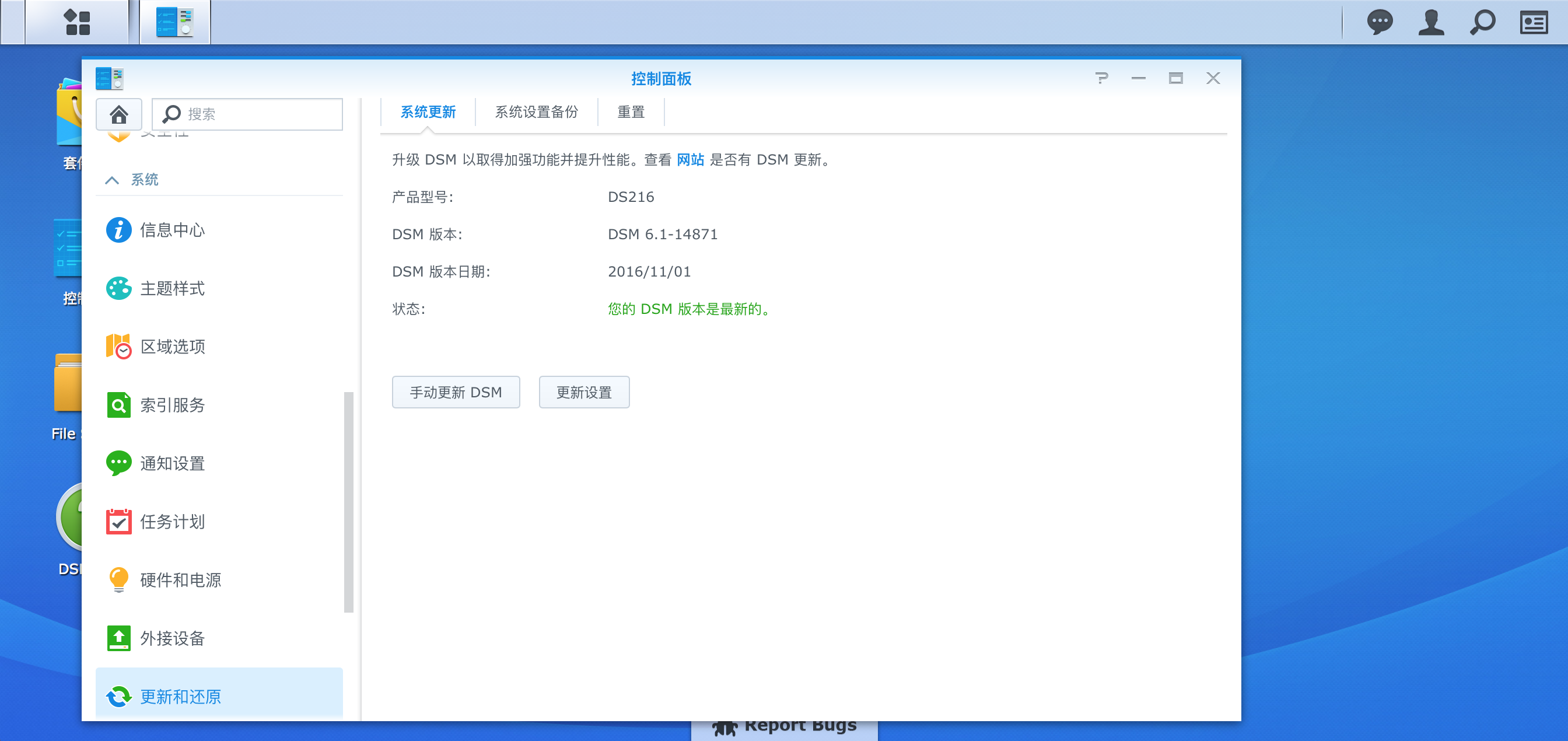
Task: Click the 更新和还原 refresh icon
Action: [x=118, y=697]
